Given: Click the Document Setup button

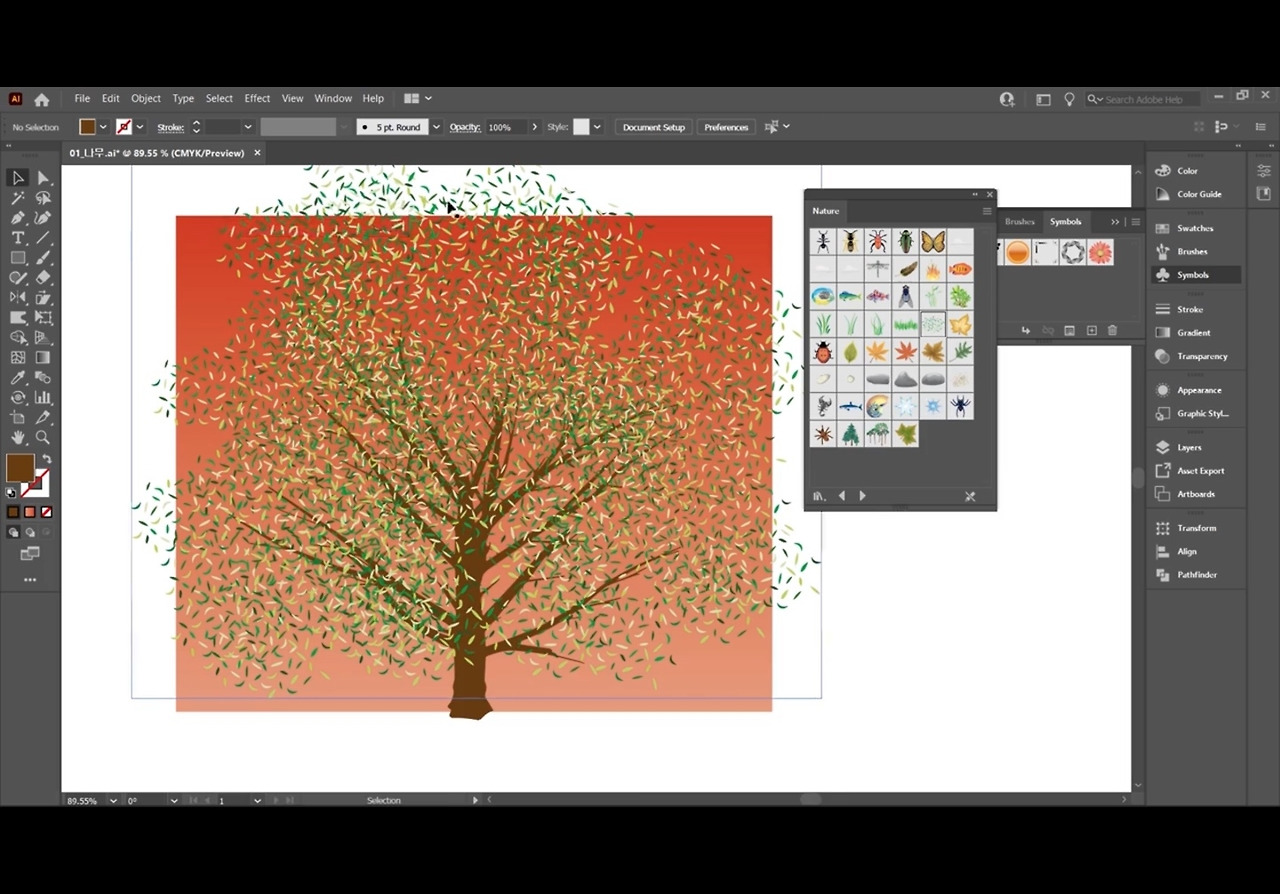Looking at the screenshot, I should [654, 127].
